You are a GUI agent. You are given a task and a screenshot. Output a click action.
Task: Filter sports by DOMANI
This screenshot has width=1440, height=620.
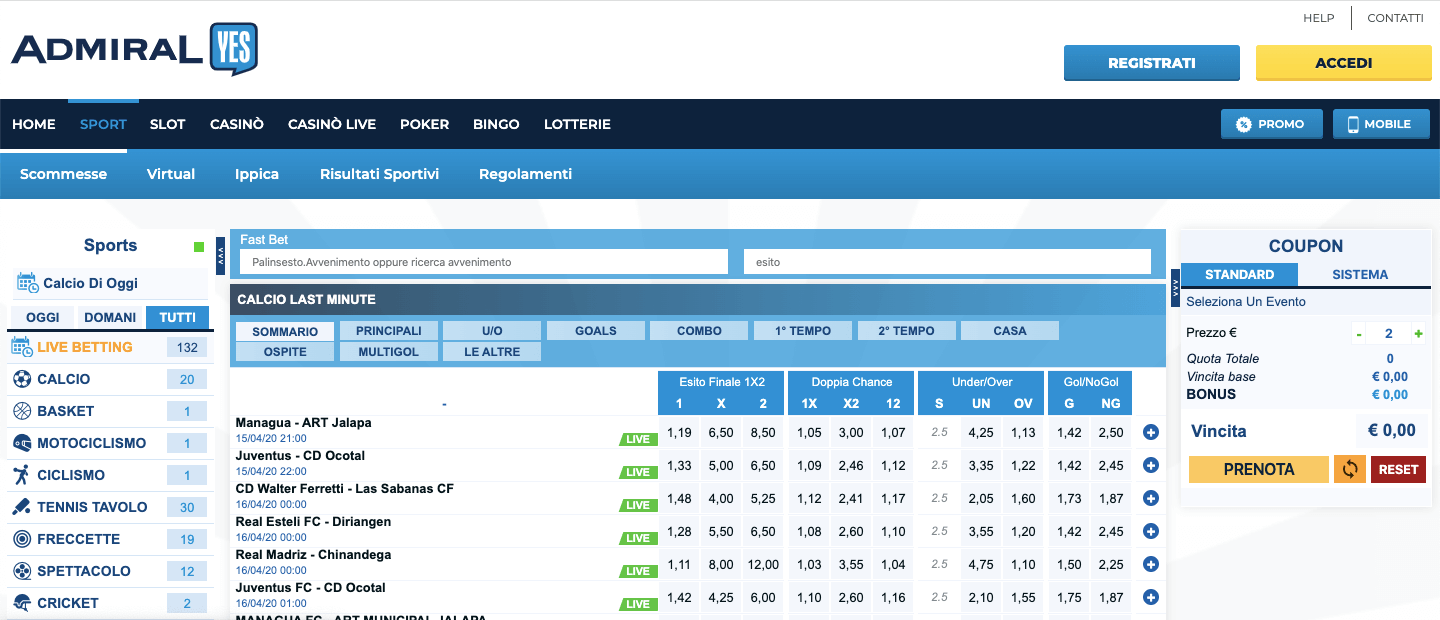110,318
